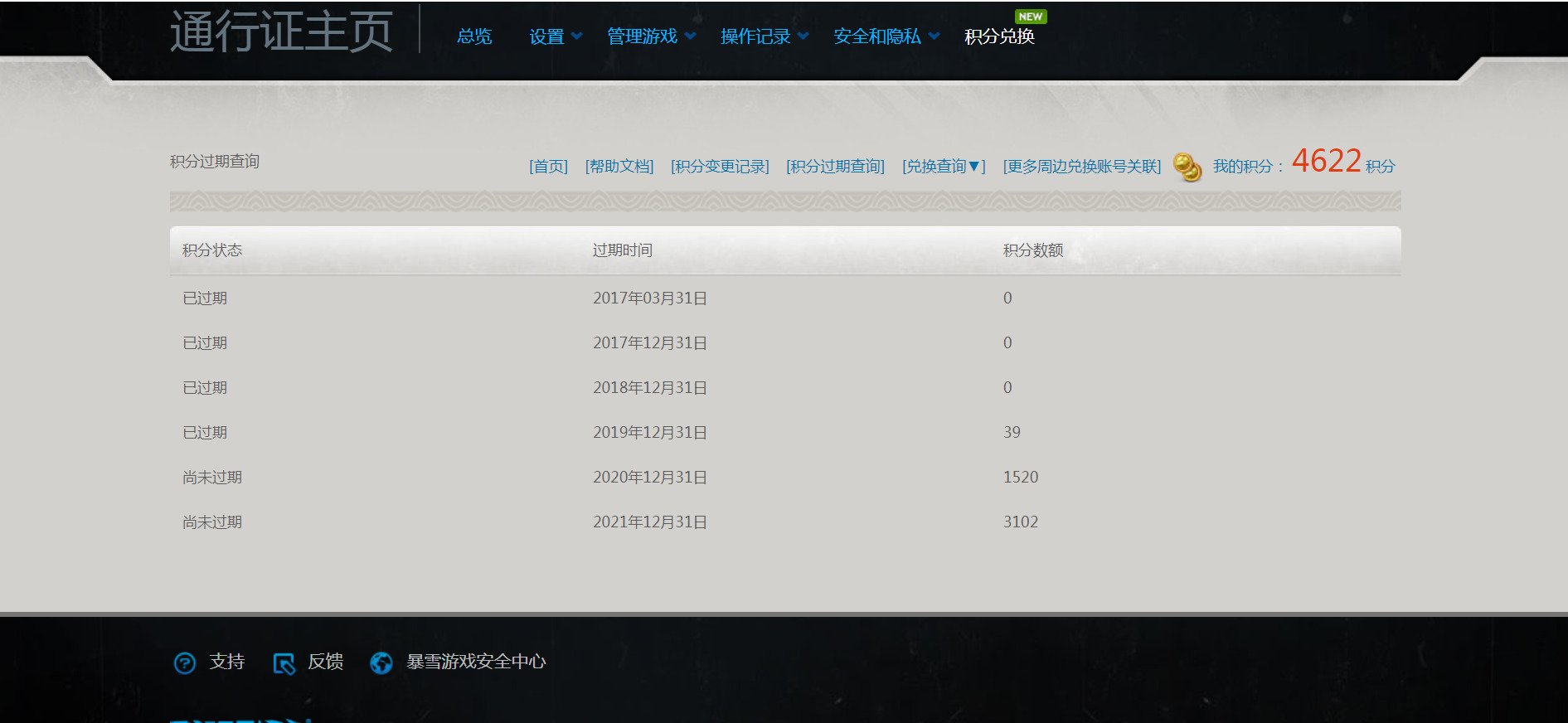Image resolution: width=1568 pixels, height=723 pixels.
Task: Click the support question mark icon
Action: point(184,662)
